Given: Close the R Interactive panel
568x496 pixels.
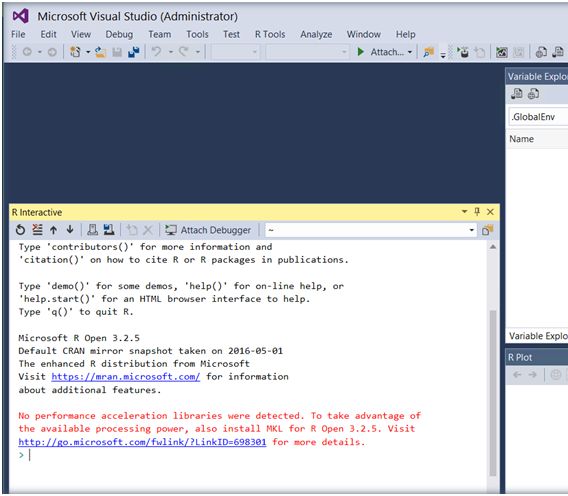Looking at the screenshot, I should click(490, 212).
